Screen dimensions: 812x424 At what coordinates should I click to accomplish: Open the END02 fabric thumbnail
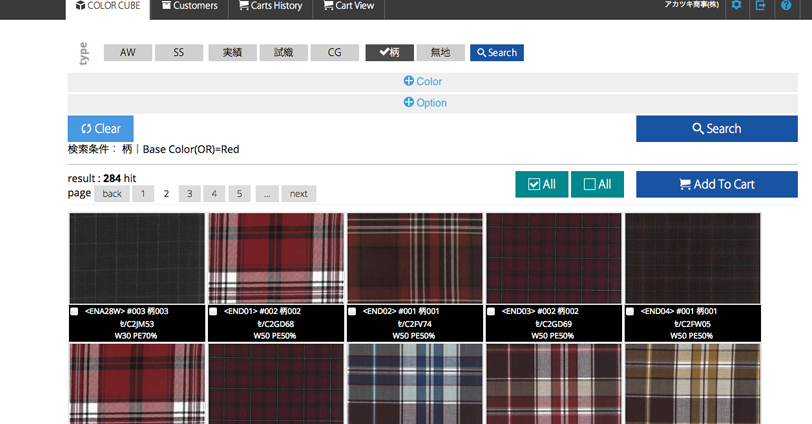(x=415, y=258)
